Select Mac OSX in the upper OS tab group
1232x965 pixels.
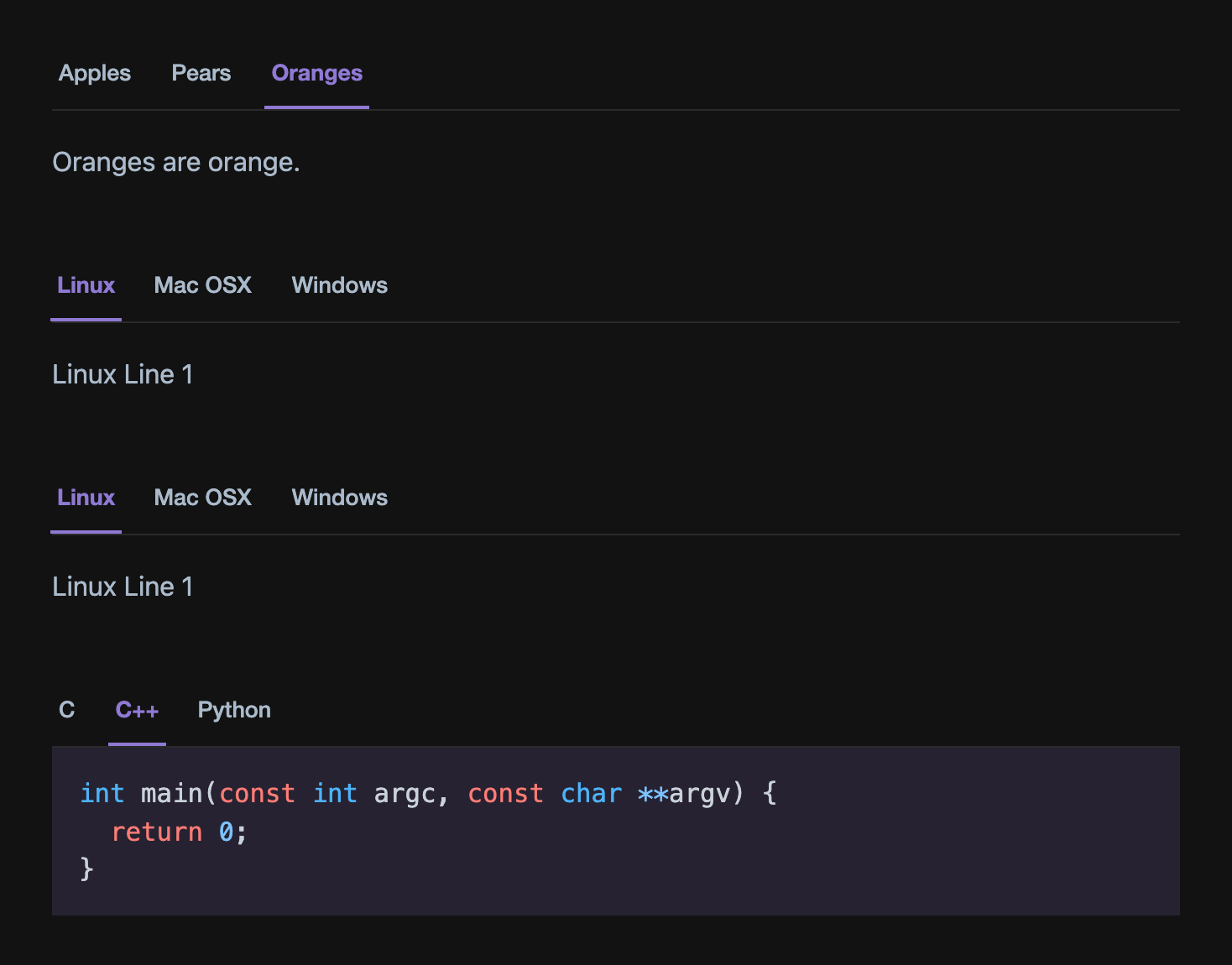203,285
